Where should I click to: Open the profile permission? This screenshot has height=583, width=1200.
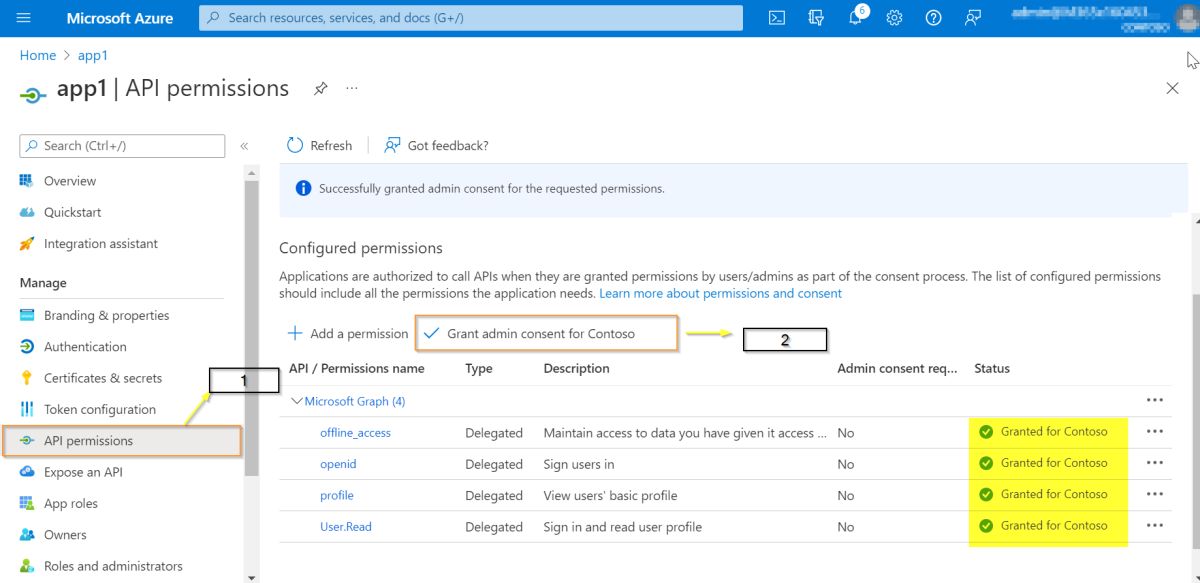coord(337,495)
